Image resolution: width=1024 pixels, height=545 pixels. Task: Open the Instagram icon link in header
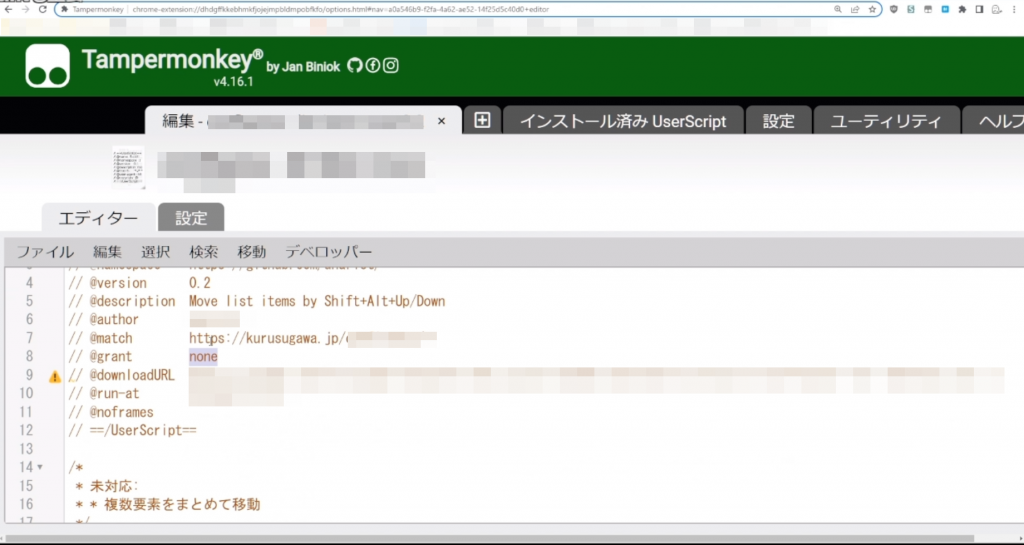click(x=391, y=65)
